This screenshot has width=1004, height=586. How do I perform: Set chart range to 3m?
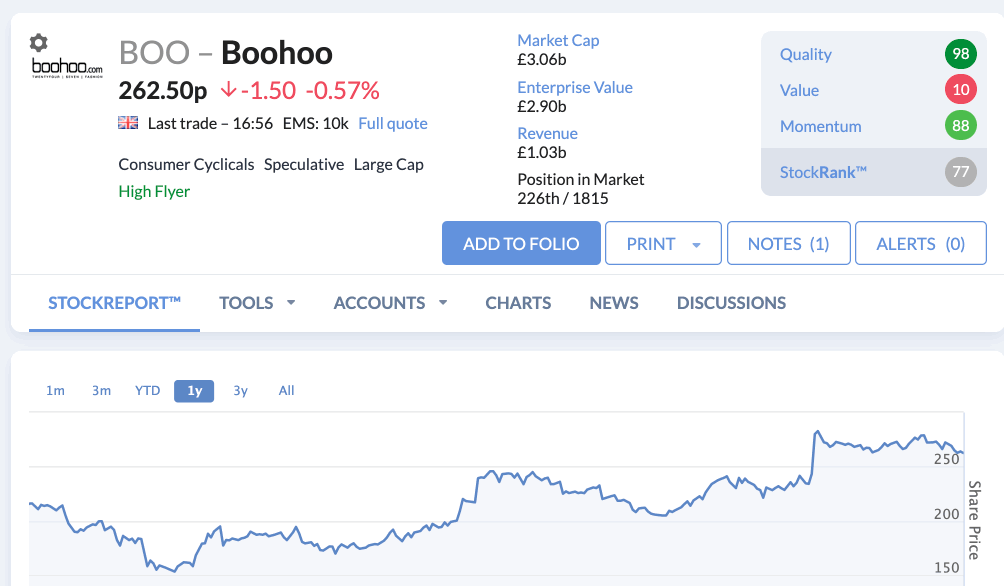click(x=101, y=391)
